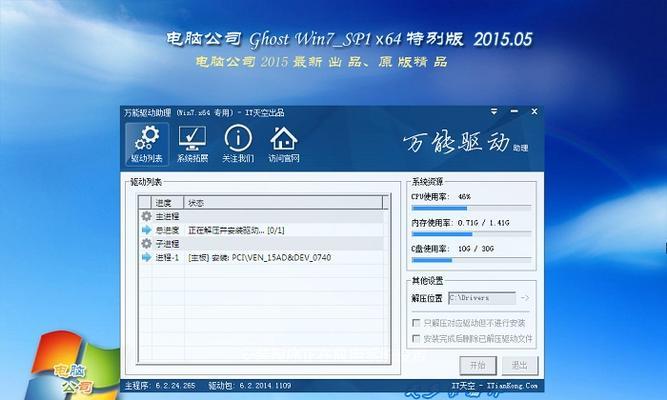This screenshot has width=667, height=400.
Task: Click the 进度 column header
Action: tap(168, 203)
